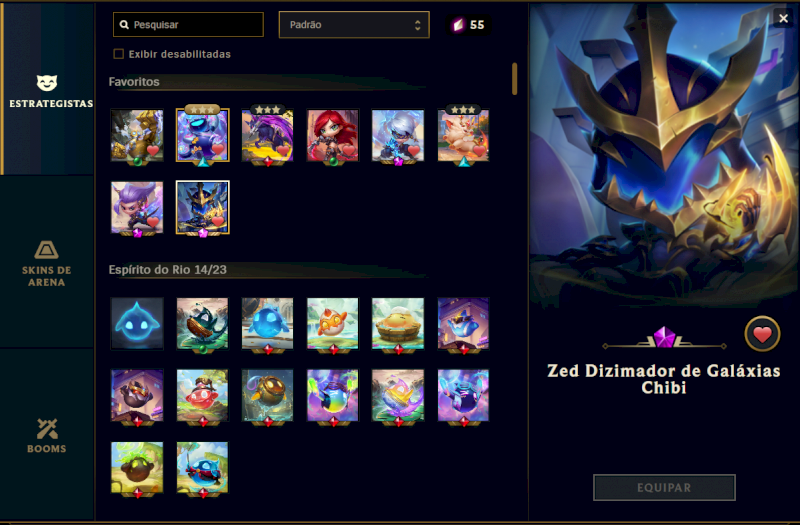Select the Chibi Zed Galaxy Slayer favorite
The width and height of the screenshot is (800, 525).
coord(203,207)
